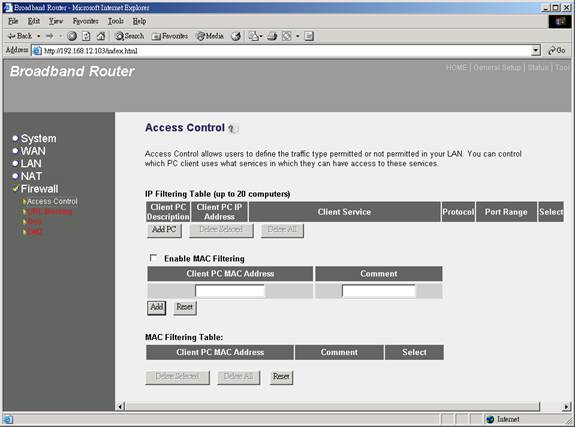This screenshot has width=575, height=427.
Task: Click the History toolbar icon
Action: (236, 36)
